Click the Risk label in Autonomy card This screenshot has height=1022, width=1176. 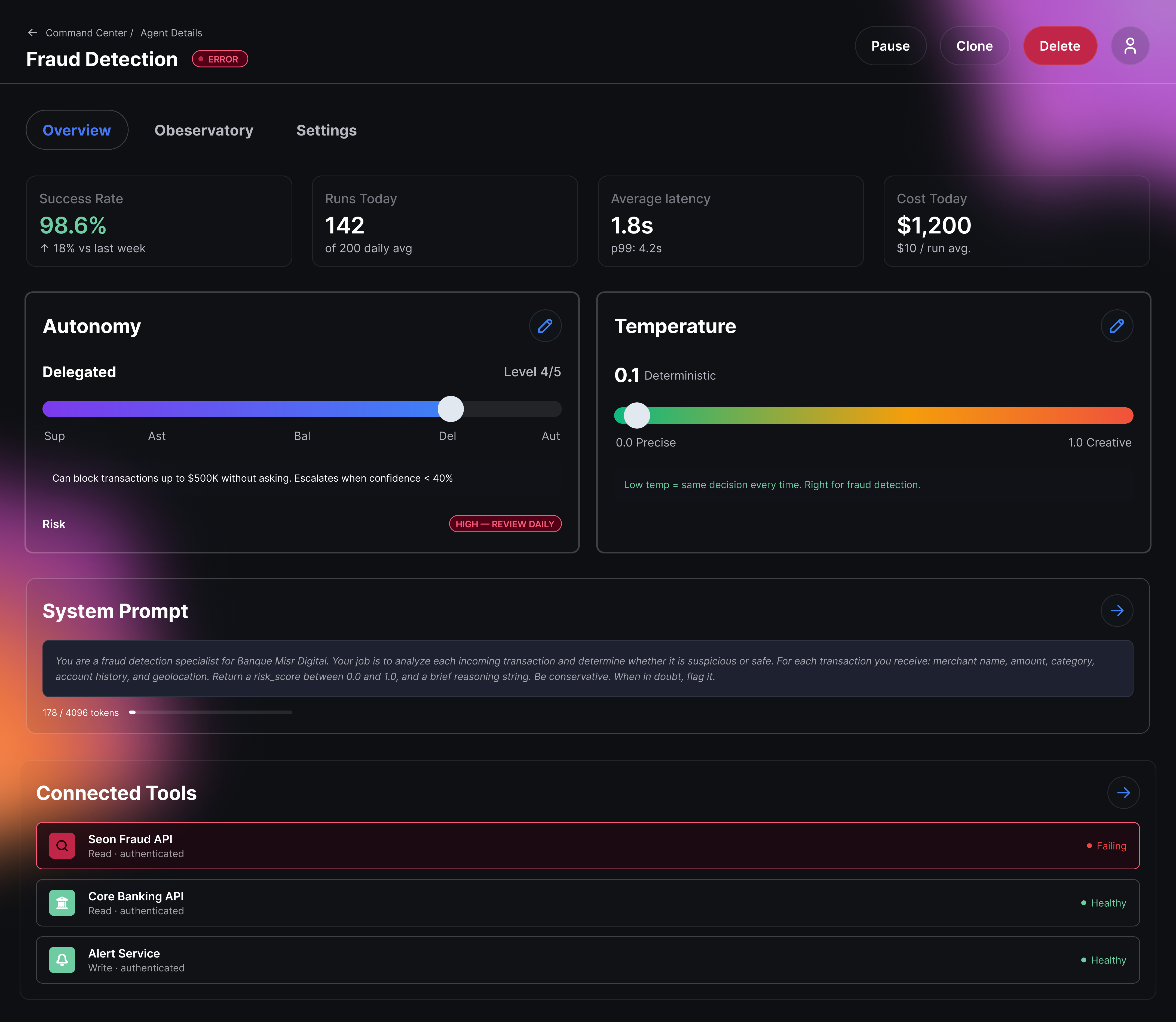coord(54,524)
